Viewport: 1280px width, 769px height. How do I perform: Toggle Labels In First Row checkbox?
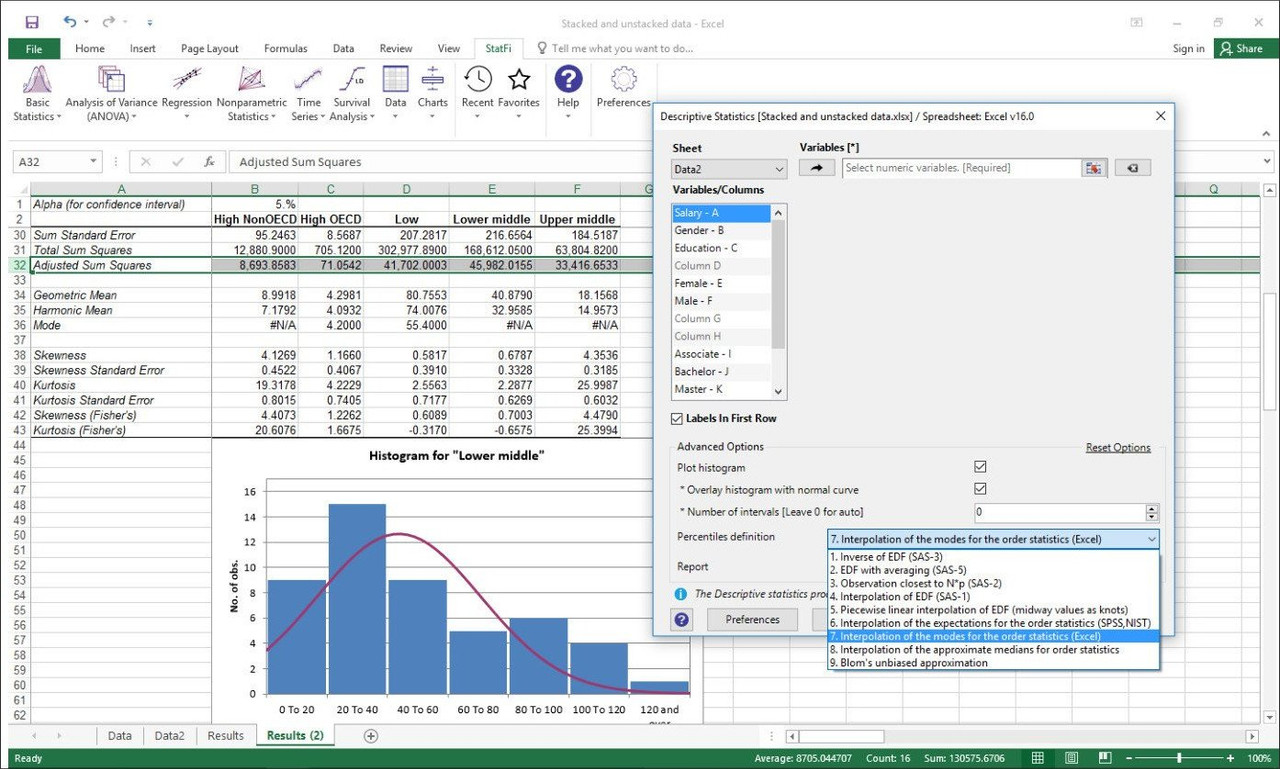click(678, 418)
